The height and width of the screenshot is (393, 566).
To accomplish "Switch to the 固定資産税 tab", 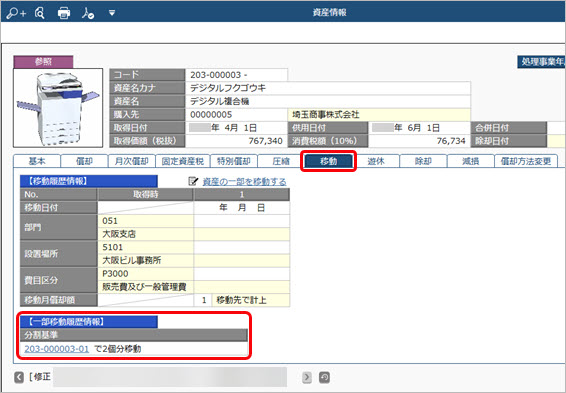I will [183, 161].
